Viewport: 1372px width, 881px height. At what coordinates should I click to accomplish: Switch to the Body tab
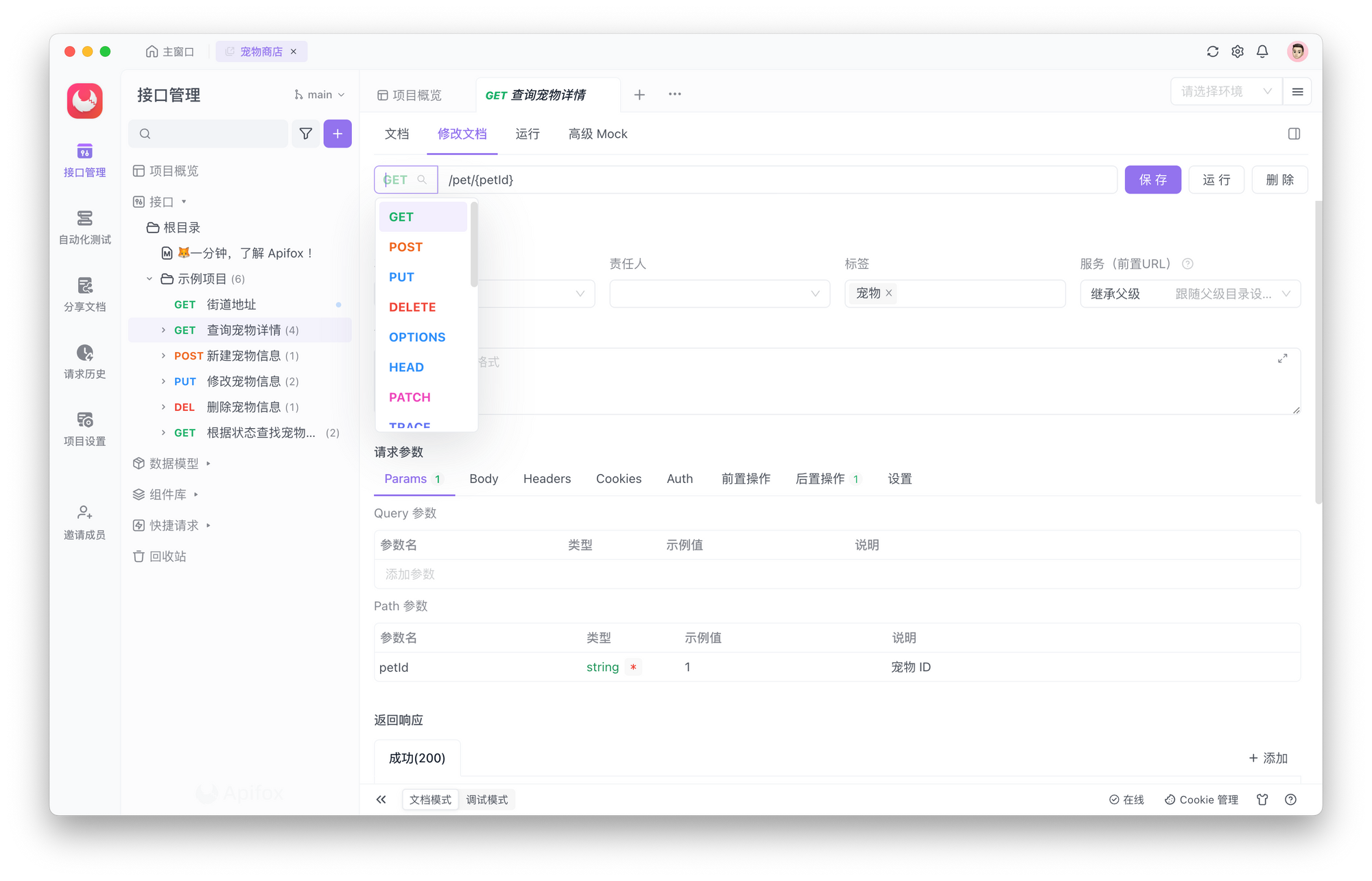point(484,478)
